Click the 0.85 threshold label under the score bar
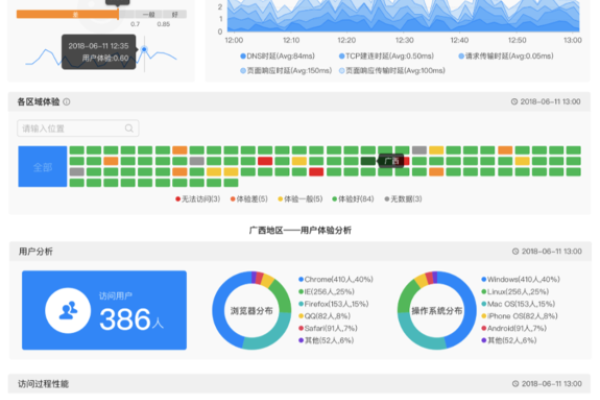The width and height of the screenshot is (600, 400). coord(163,24)
